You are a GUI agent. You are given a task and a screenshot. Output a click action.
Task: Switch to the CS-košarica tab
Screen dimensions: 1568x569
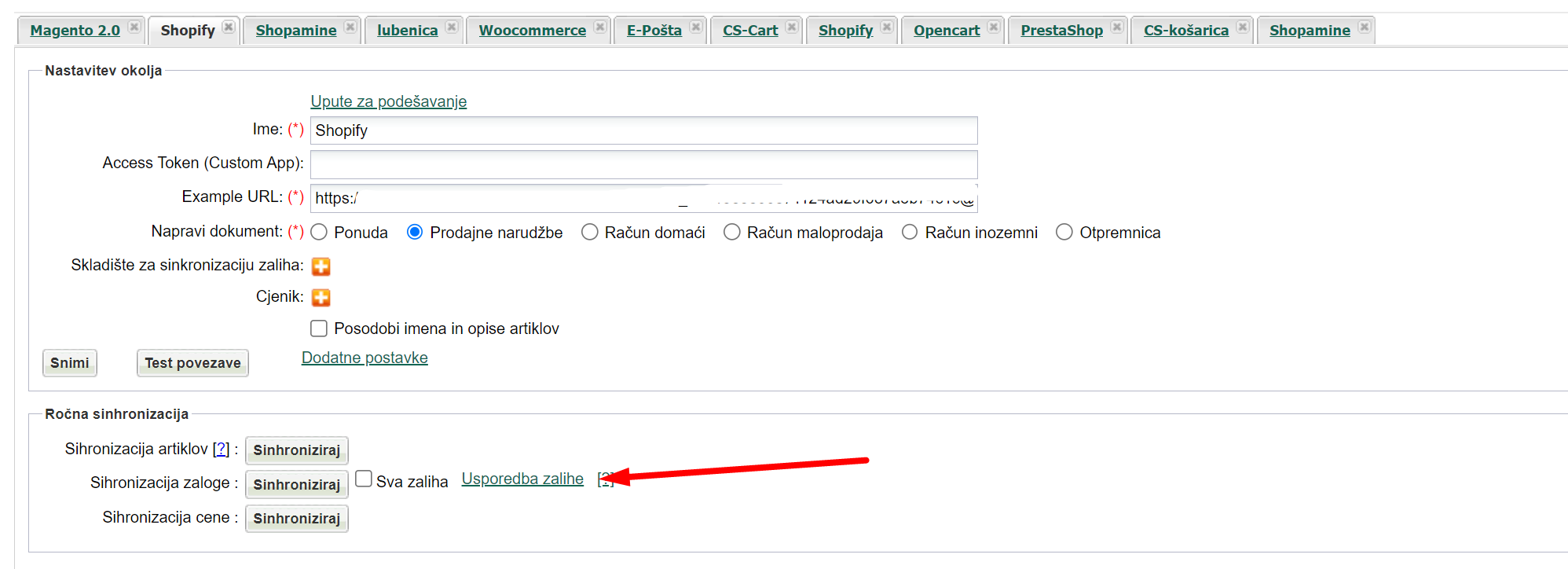tap(1186, 31)
